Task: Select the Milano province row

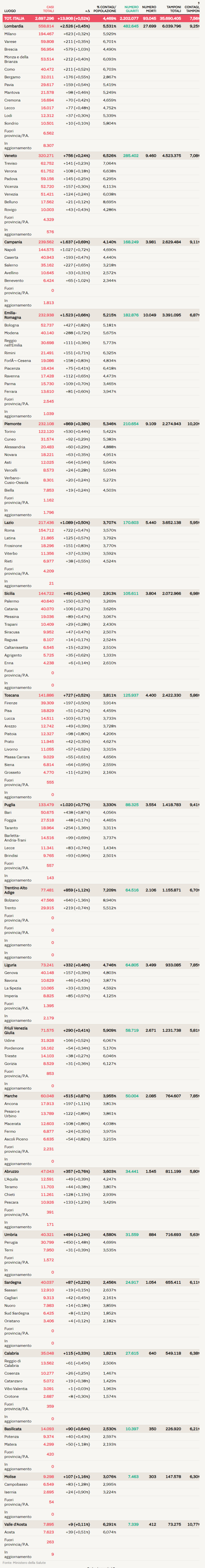Action: point(10,34)
